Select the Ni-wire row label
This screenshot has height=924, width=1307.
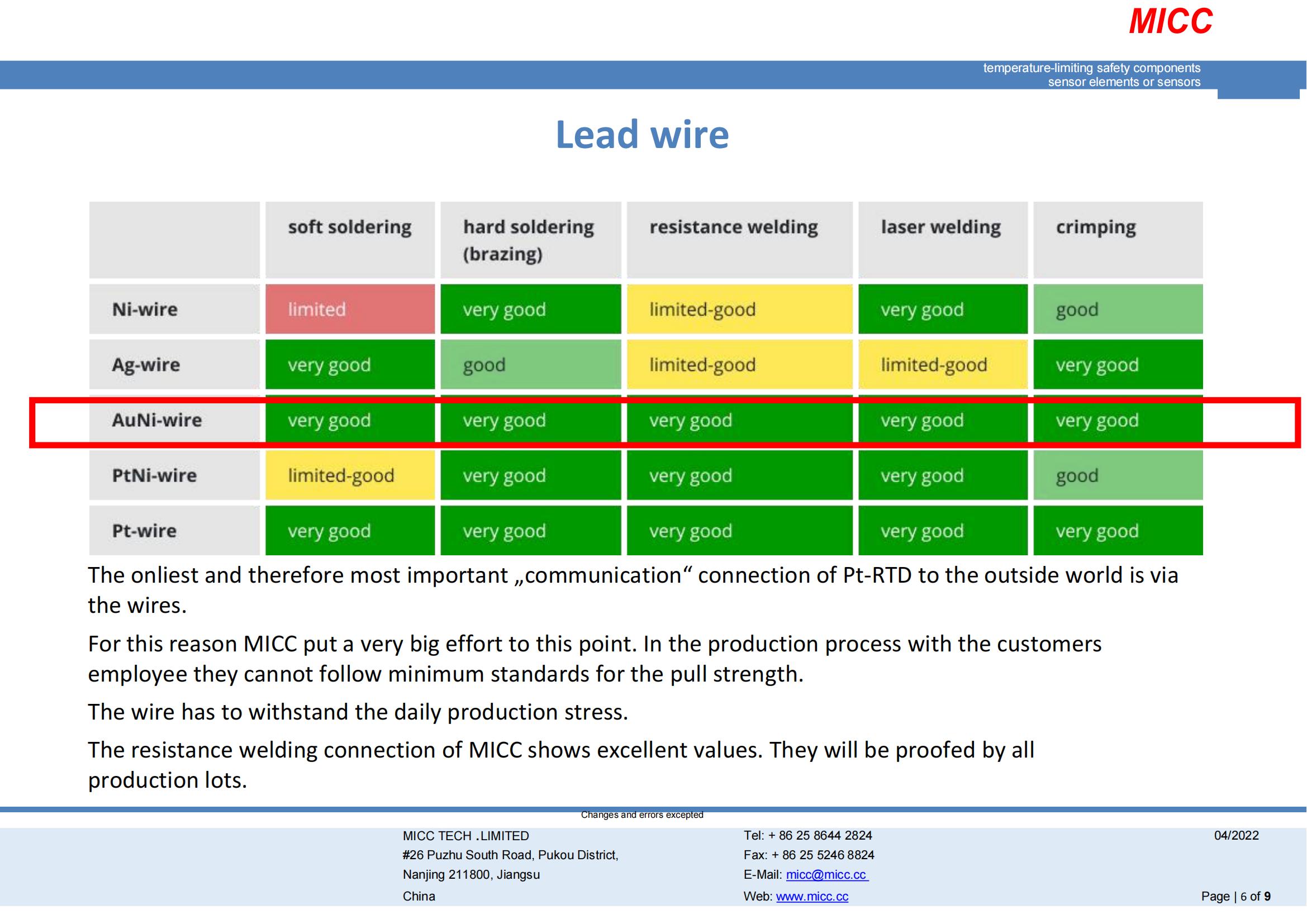[145, 309]
